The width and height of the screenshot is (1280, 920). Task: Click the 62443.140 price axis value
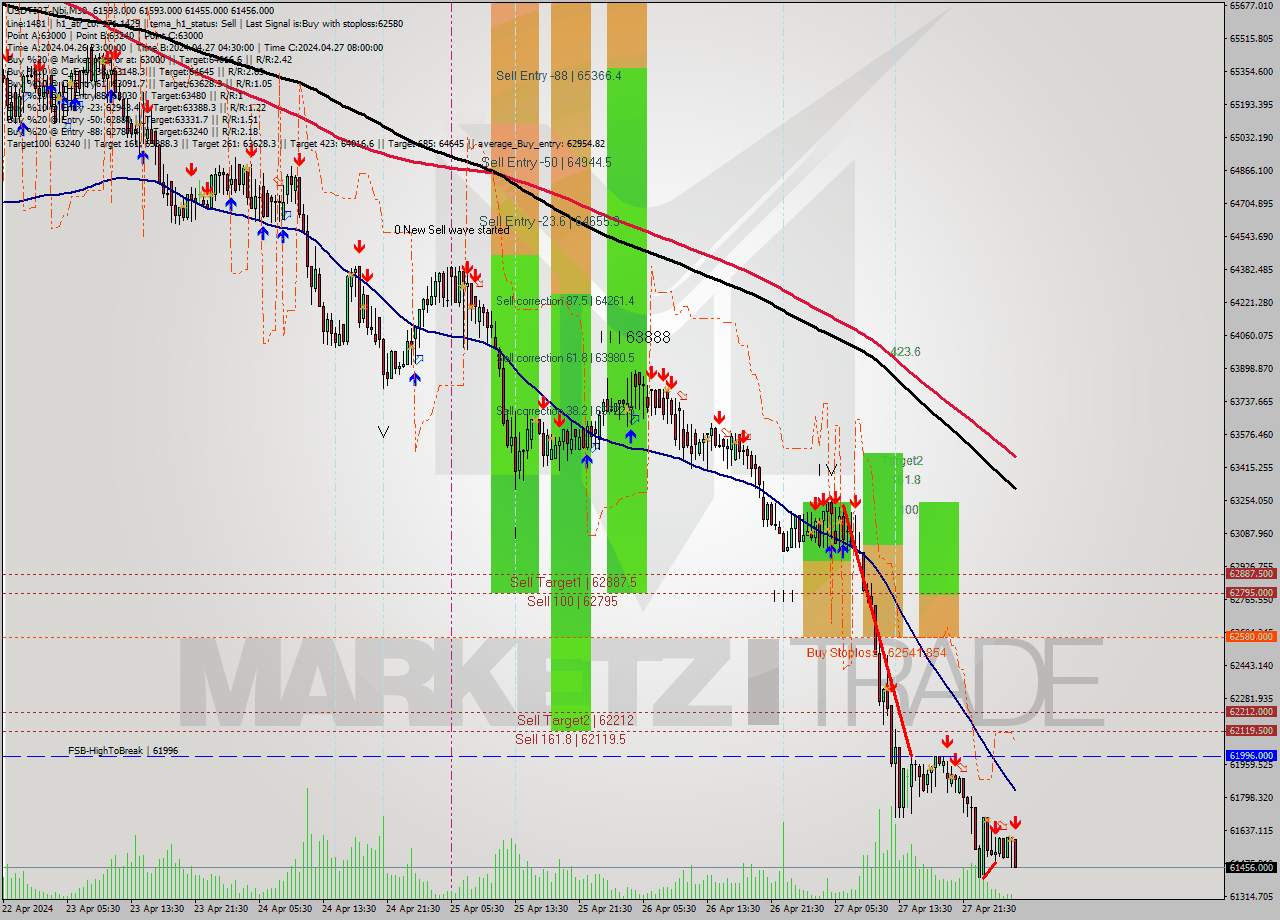[1251, 665]
